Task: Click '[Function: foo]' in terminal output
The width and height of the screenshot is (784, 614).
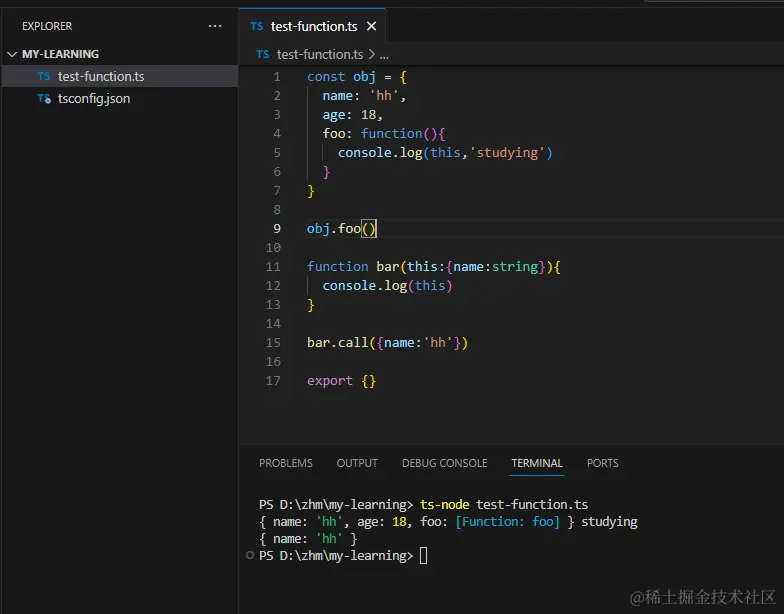Action: (508, 522)
